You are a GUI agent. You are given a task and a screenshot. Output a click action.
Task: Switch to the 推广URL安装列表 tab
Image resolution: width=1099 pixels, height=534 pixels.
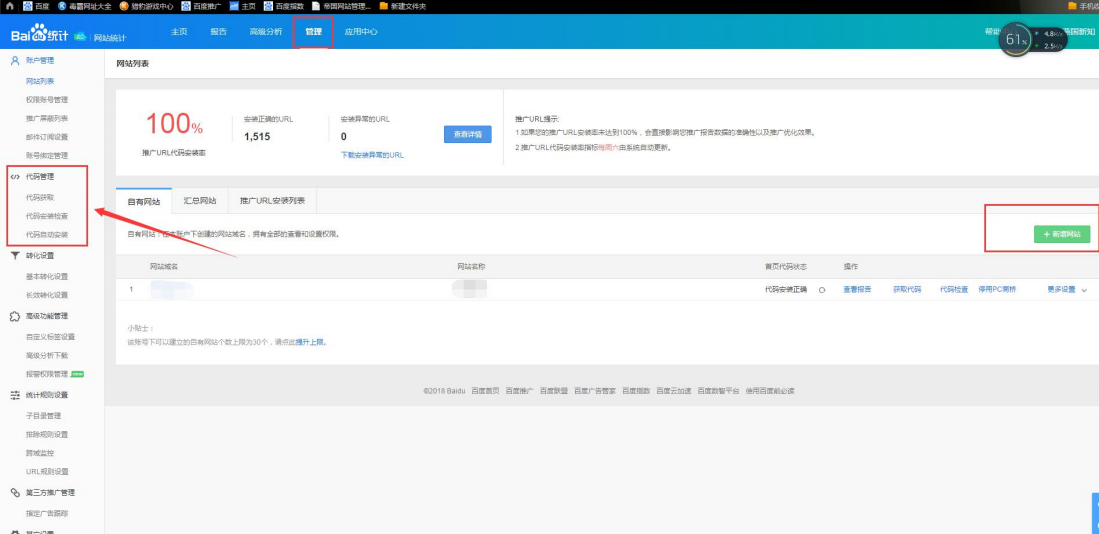273,201
